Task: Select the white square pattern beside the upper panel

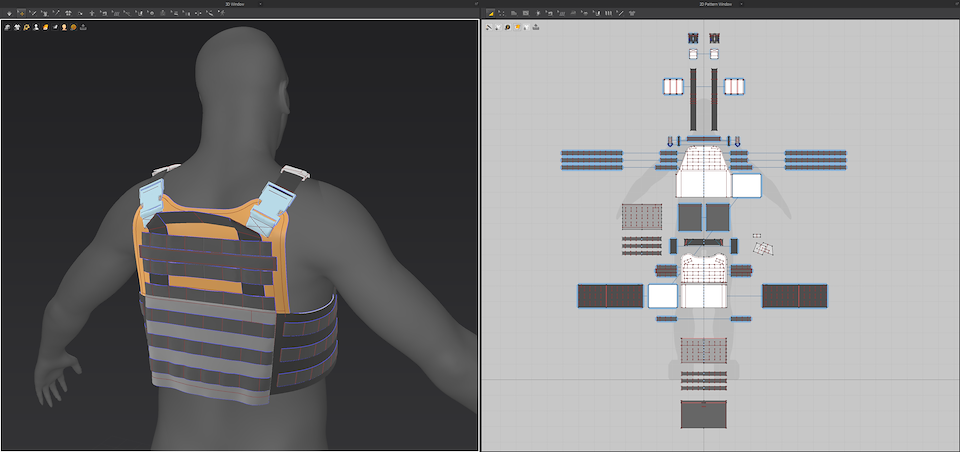Action: click(x=746, y=185)
